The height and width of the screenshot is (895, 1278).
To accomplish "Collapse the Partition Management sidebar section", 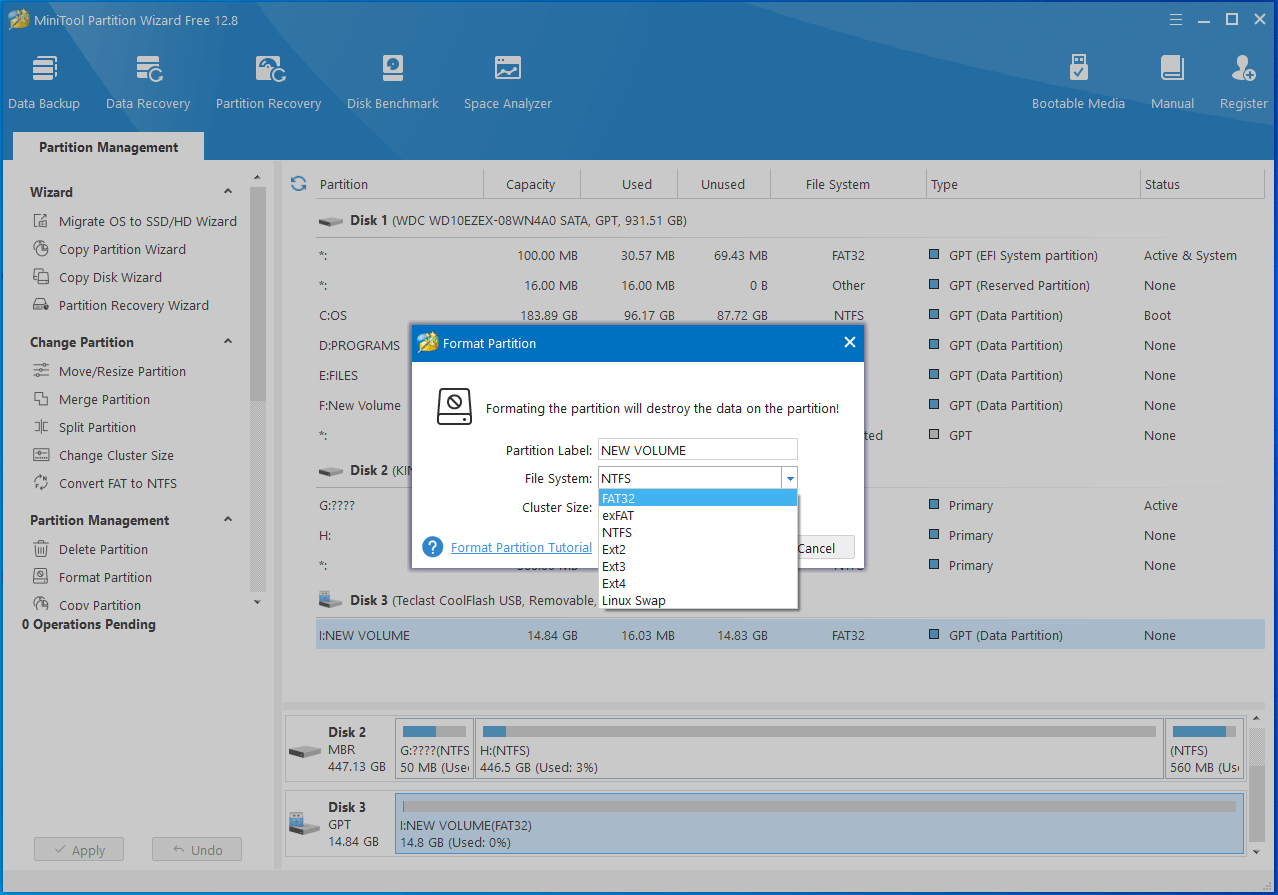I will click(228, 520).
